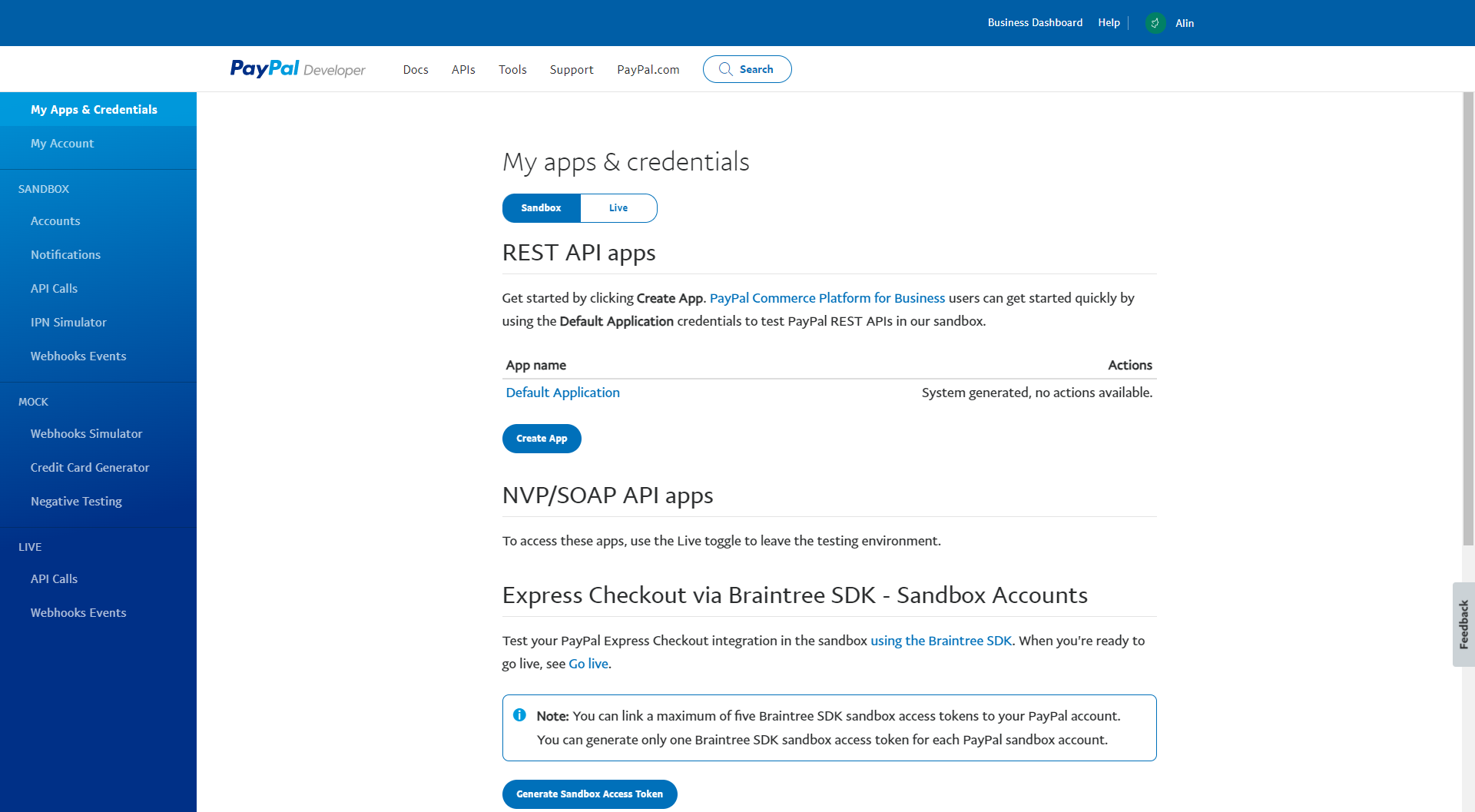Open the Go live link
This screenshot has width=1475, height=812.
[x=588, y=664]
